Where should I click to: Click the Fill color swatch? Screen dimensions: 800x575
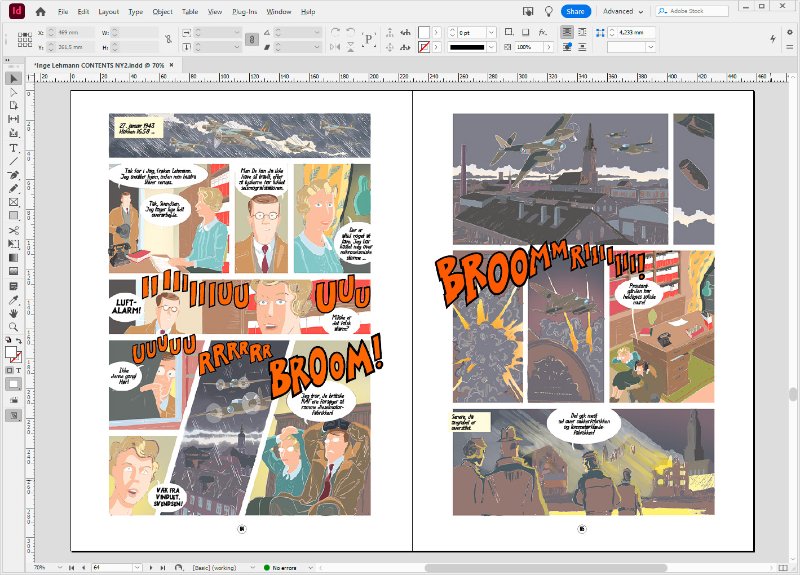click(x=11, y=353)
